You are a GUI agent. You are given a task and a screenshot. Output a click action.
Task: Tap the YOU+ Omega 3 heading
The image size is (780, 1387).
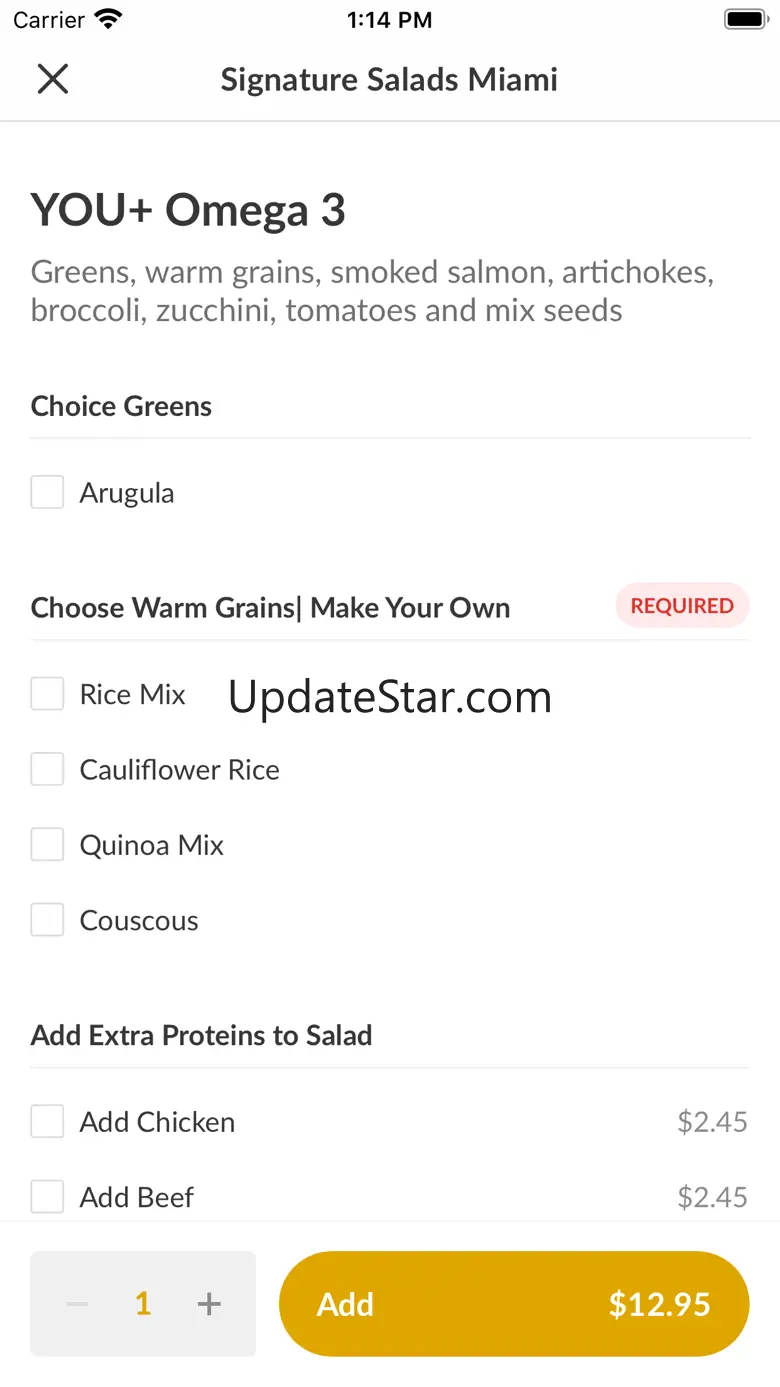pyautogui.click(x=188, y=211)
